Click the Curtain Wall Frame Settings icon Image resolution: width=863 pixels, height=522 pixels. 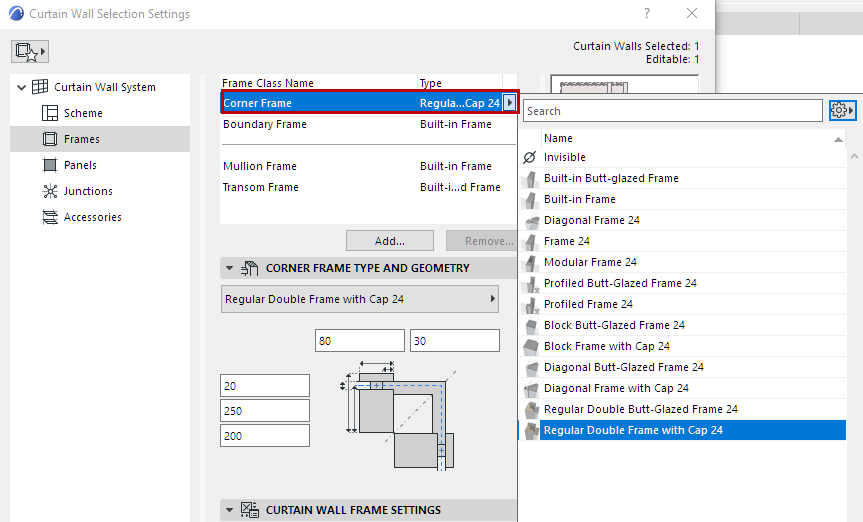(249, 510)
